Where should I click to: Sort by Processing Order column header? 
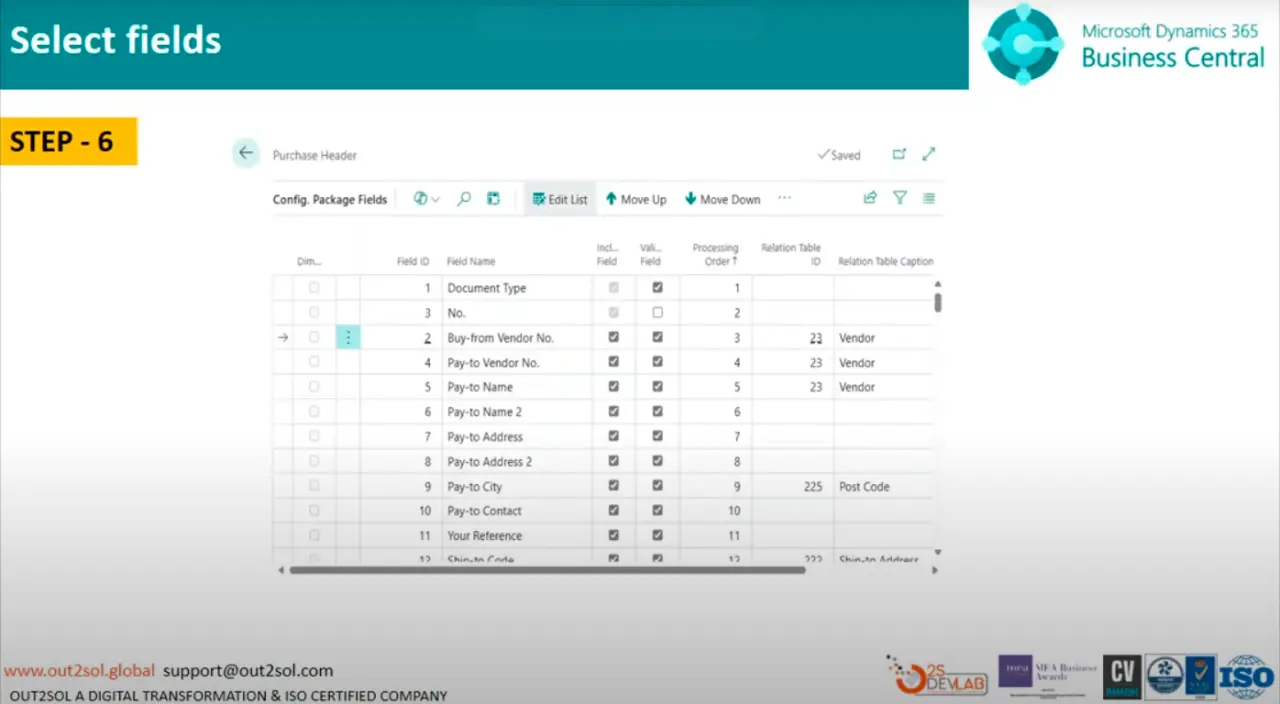coord(715,254)
